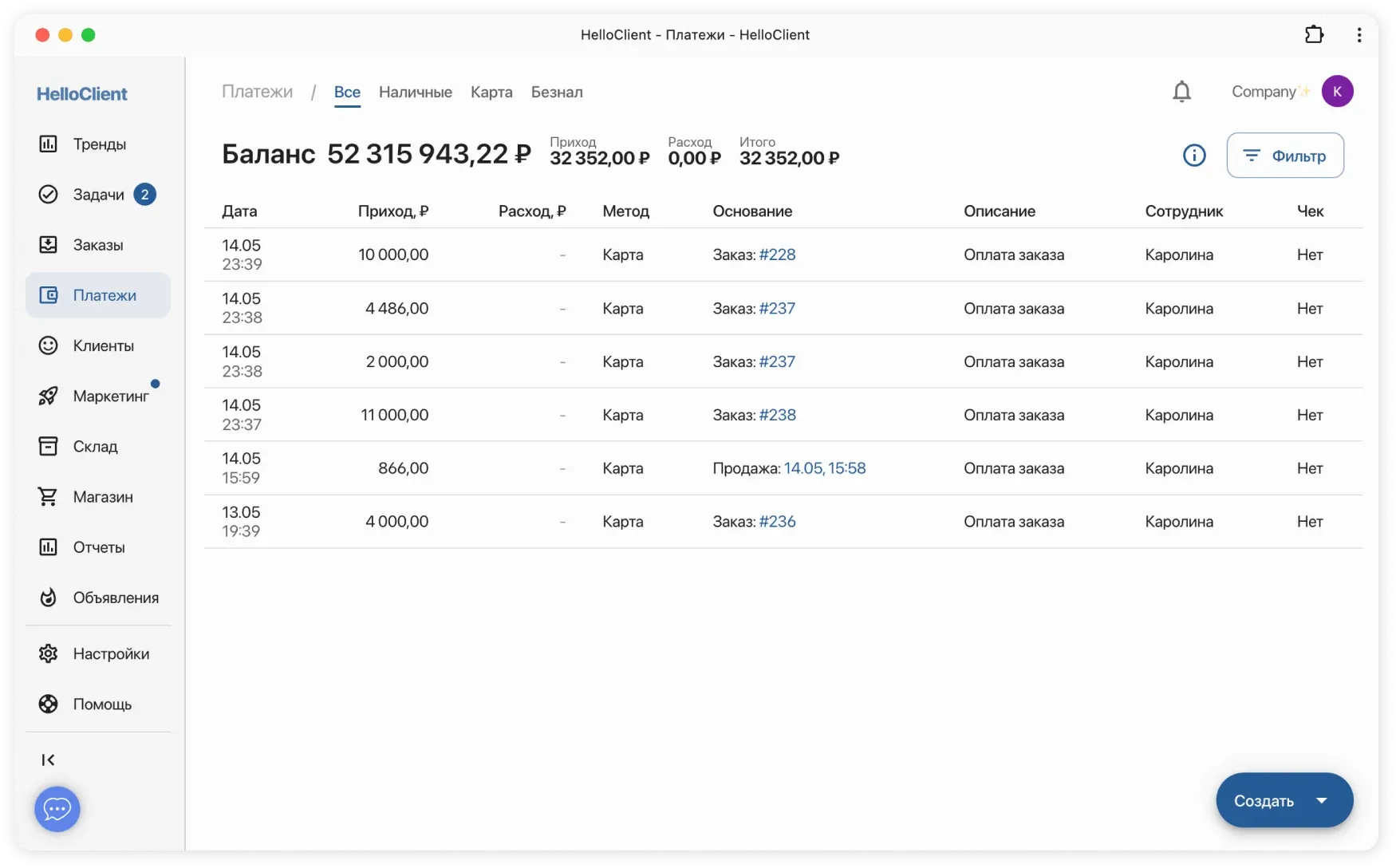The width and height of the screenshot is (1396, 868).
Task: Select the Карта payments tab
Action: pyautogui.click(x=491, y=93)
